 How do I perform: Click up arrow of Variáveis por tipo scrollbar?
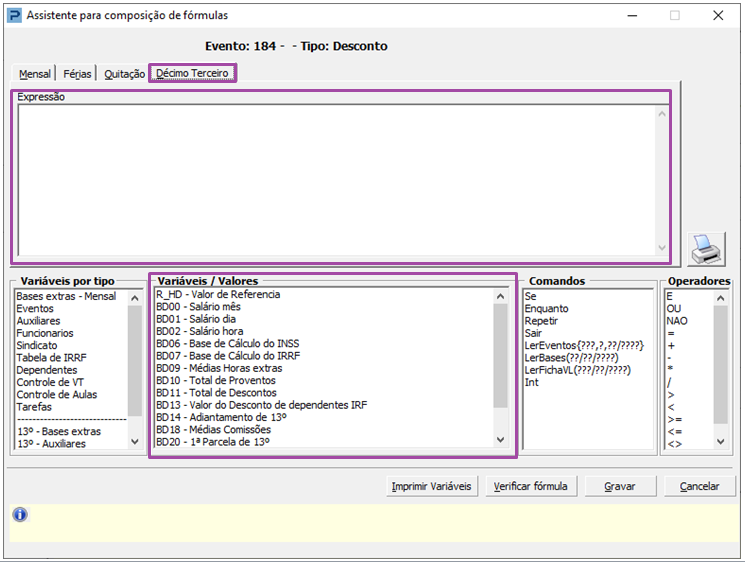(135, 298)
